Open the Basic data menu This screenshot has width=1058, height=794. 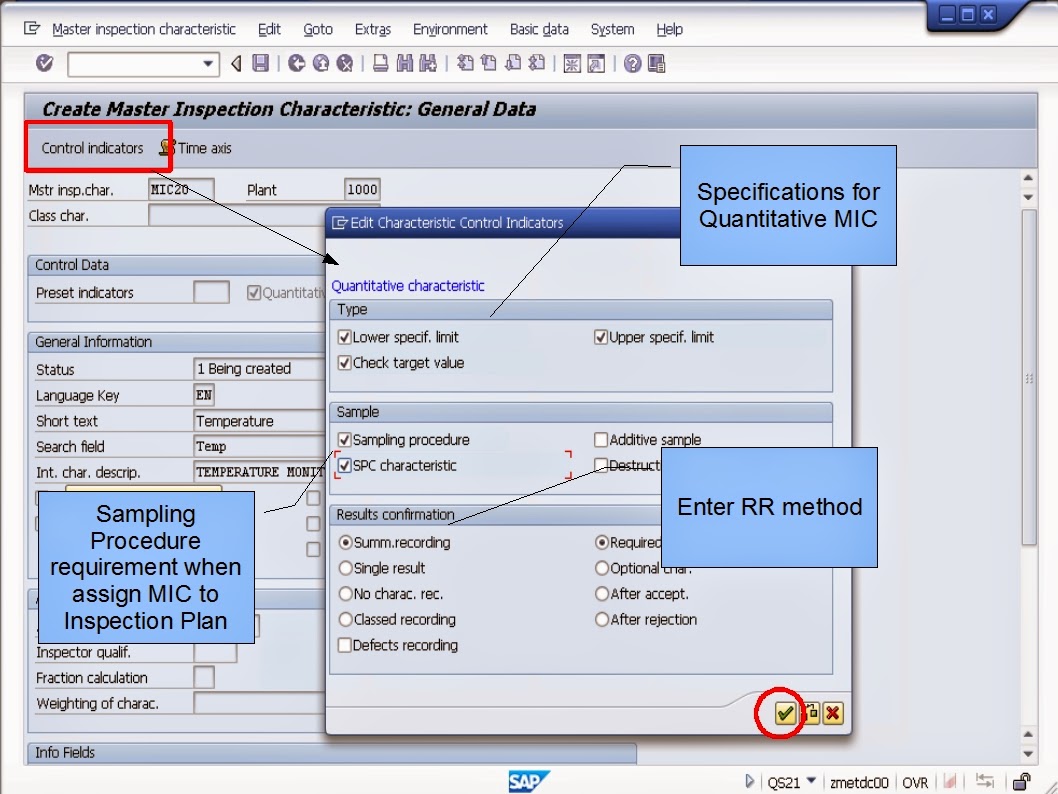tap(539, 29)
